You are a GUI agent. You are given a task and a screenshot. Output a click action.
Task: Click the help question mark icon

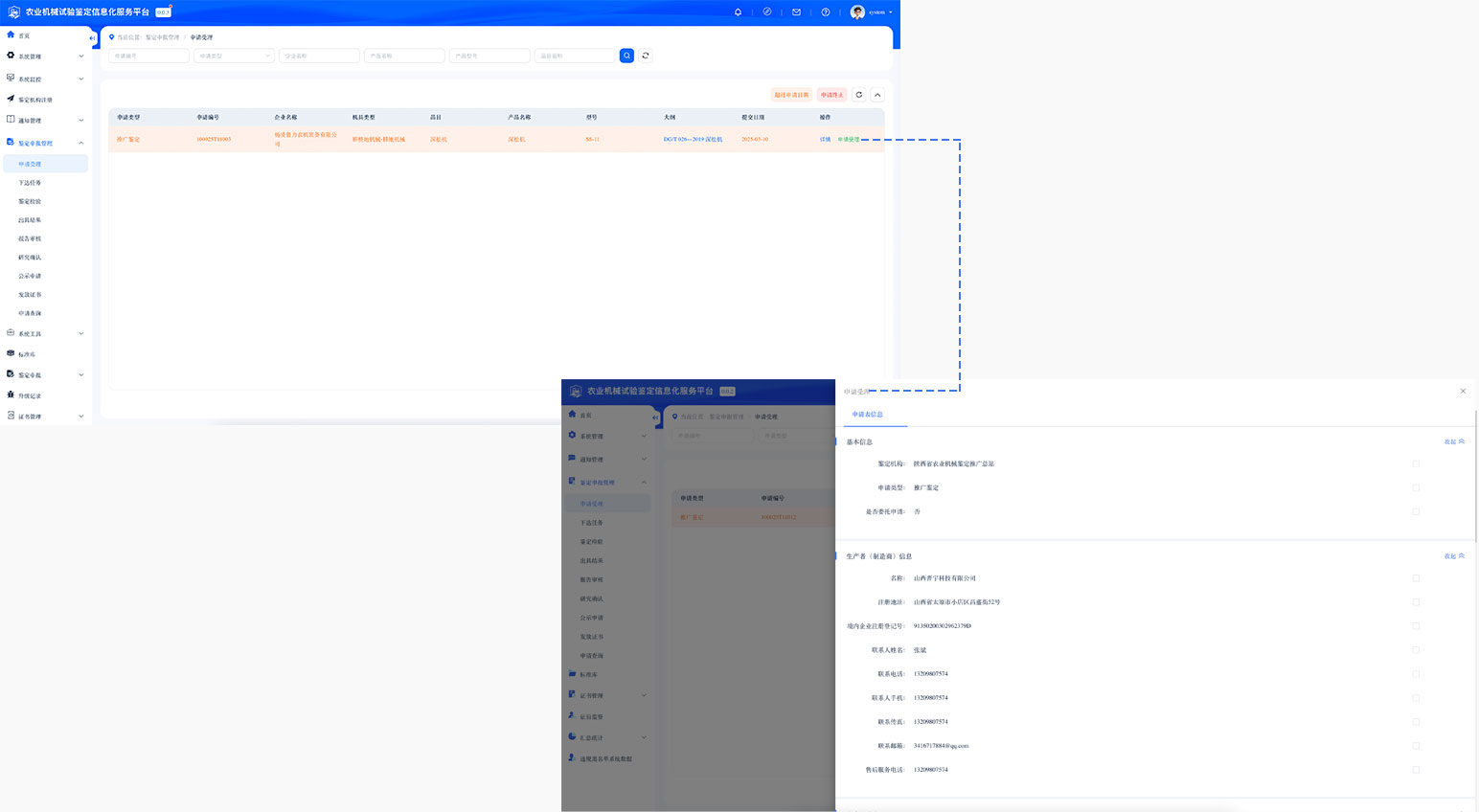click(x=826, y=12)
